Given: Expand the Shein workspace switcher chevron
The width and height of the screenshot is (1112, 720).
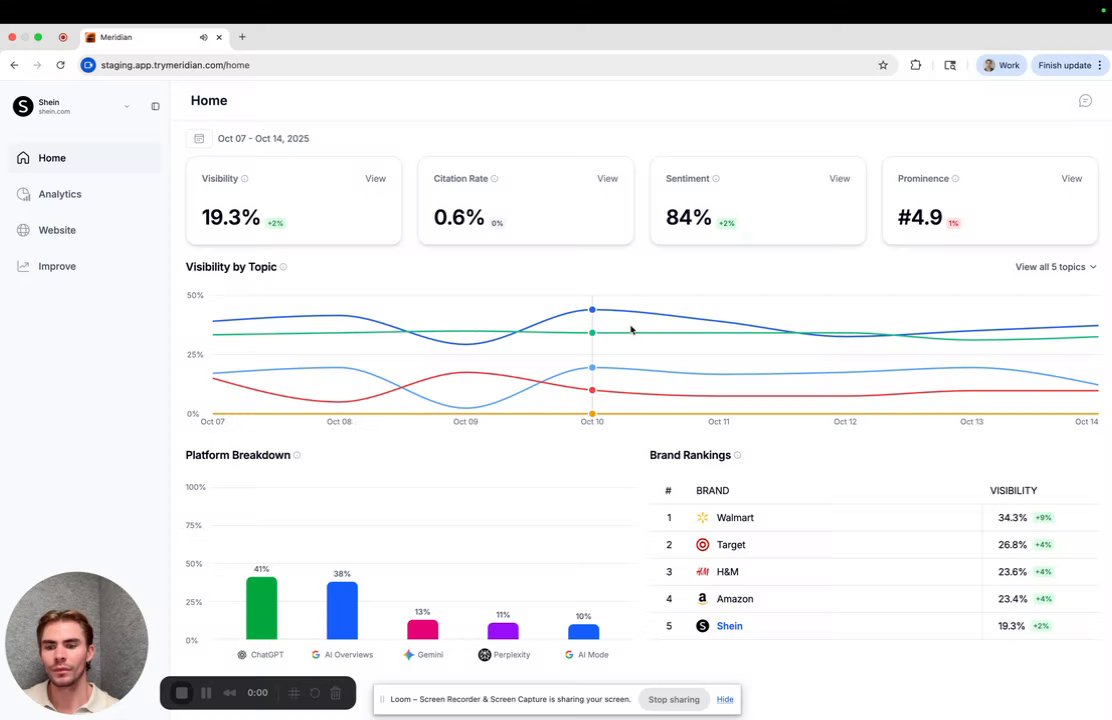Looking at the screenshot, I should coord(127,106).
